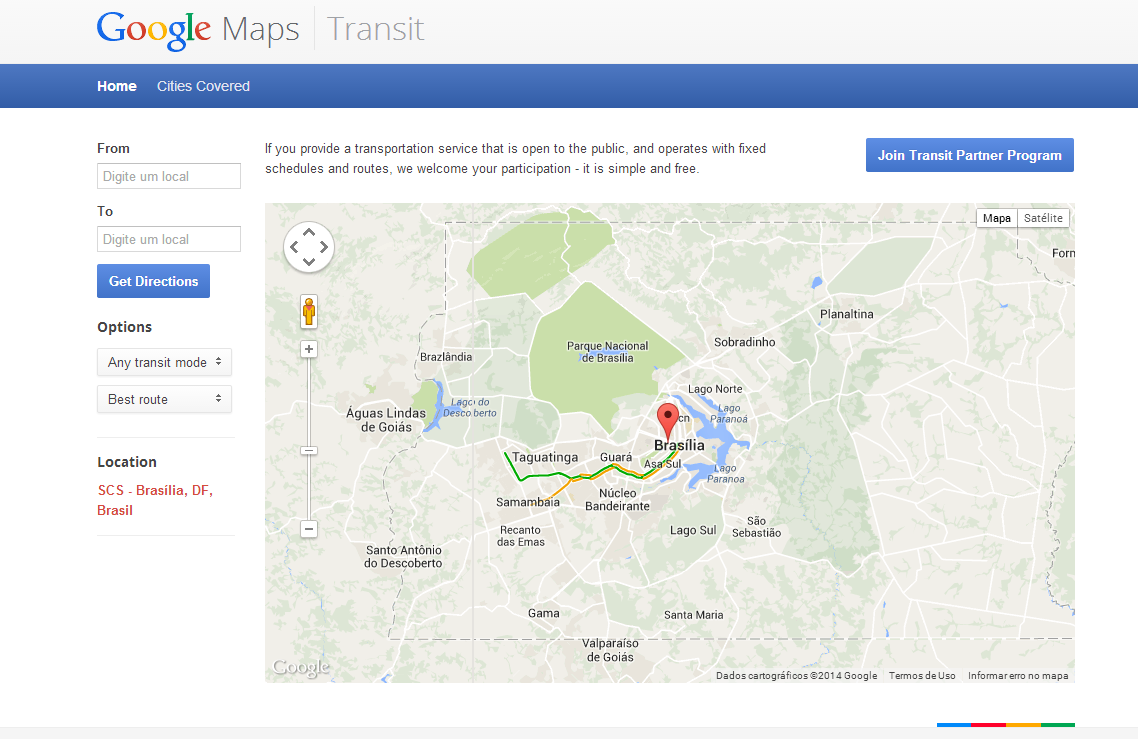1138x739 pixels.
Task: Click the Transit header title text
Action: pyautogui.click(x=375, y=29)
